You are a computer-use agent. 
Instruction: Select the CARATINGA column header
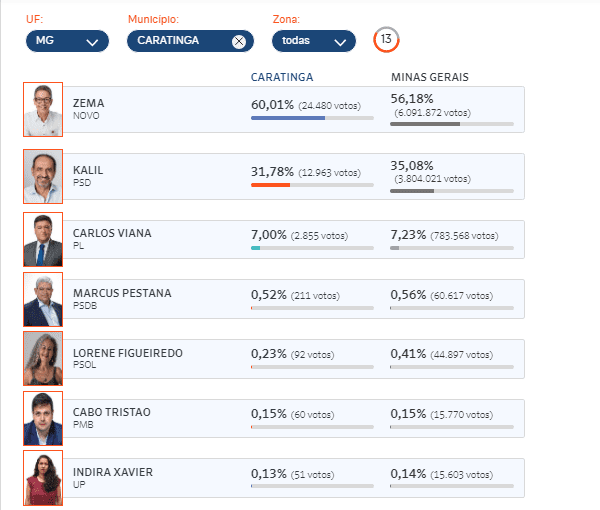coord(282,77)
